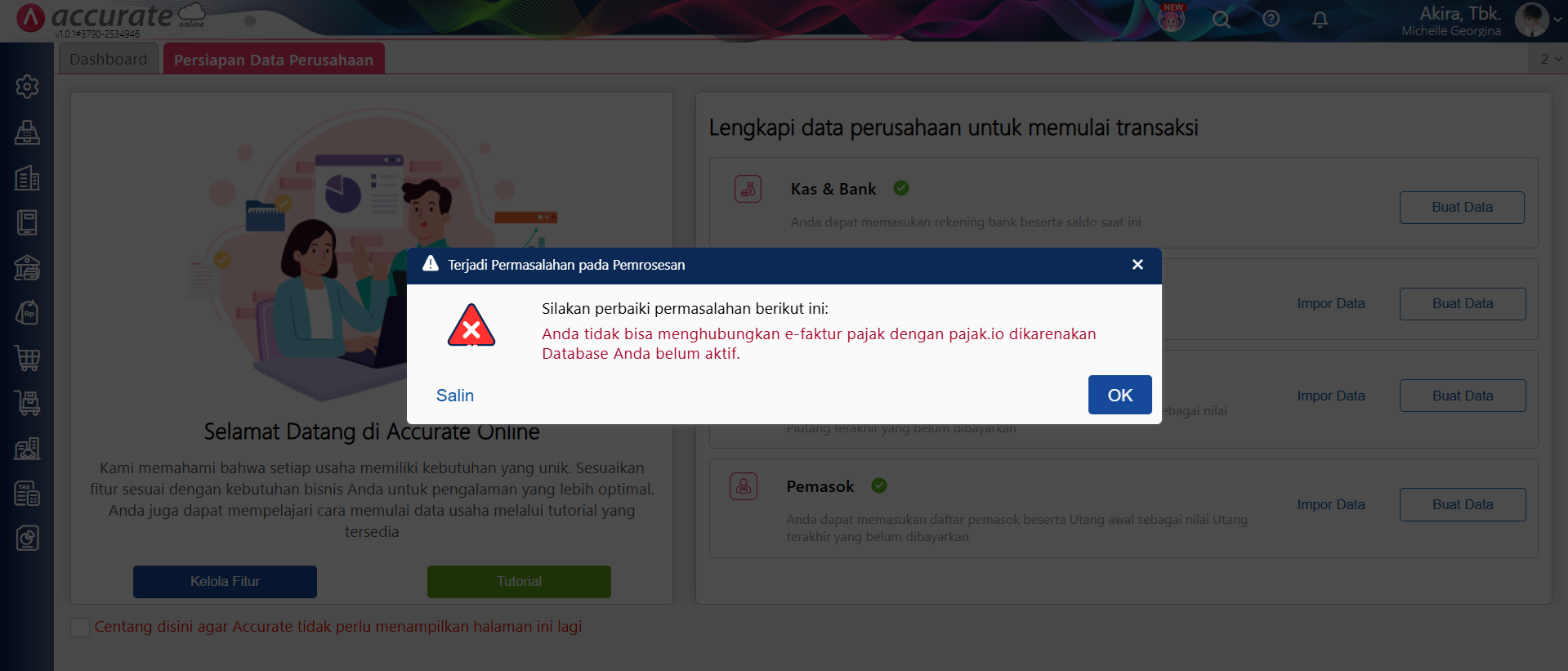Open the company building icon in sidebar
The width and height of the screenshot is (1568, 671).
click(x=27, y=178)
